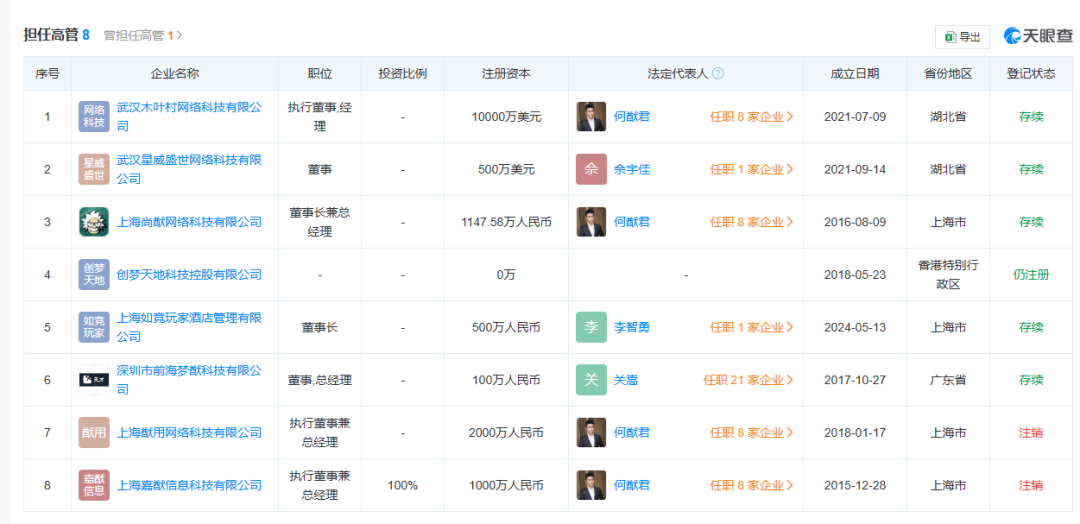Open 何猷君 name link in row 8
The width and height of the screenshot is (1080, 524).
(632, 485)
